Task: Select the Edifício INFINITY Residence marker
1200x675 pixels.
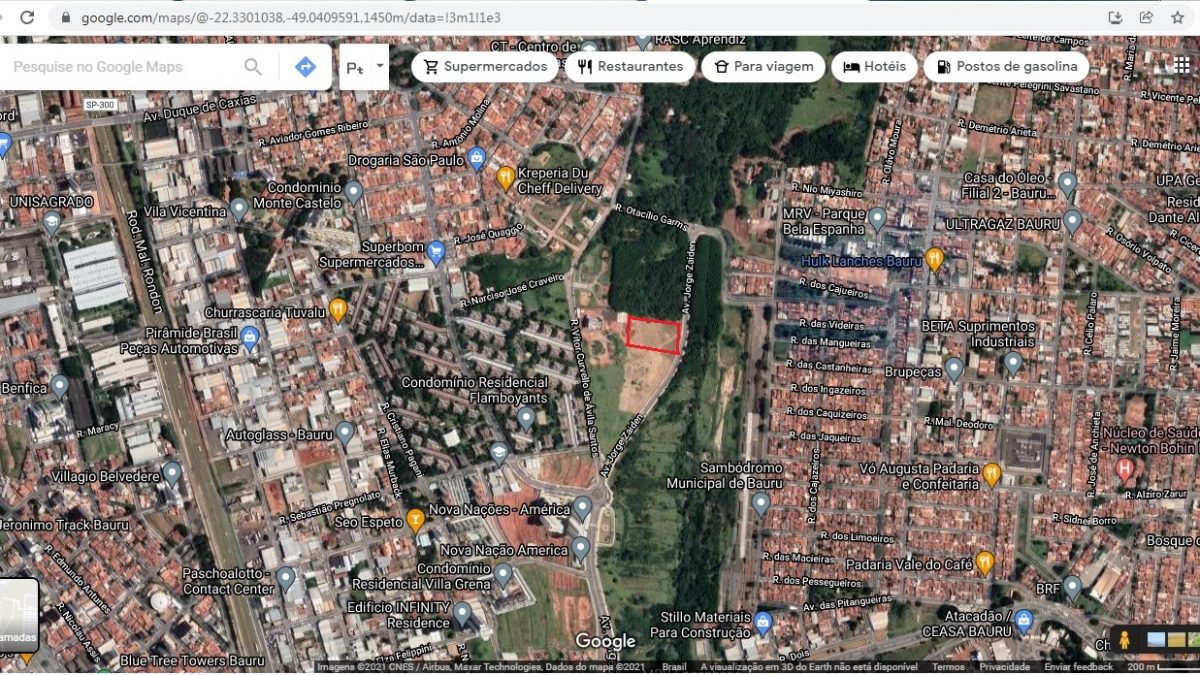Action: click(462, 614)
